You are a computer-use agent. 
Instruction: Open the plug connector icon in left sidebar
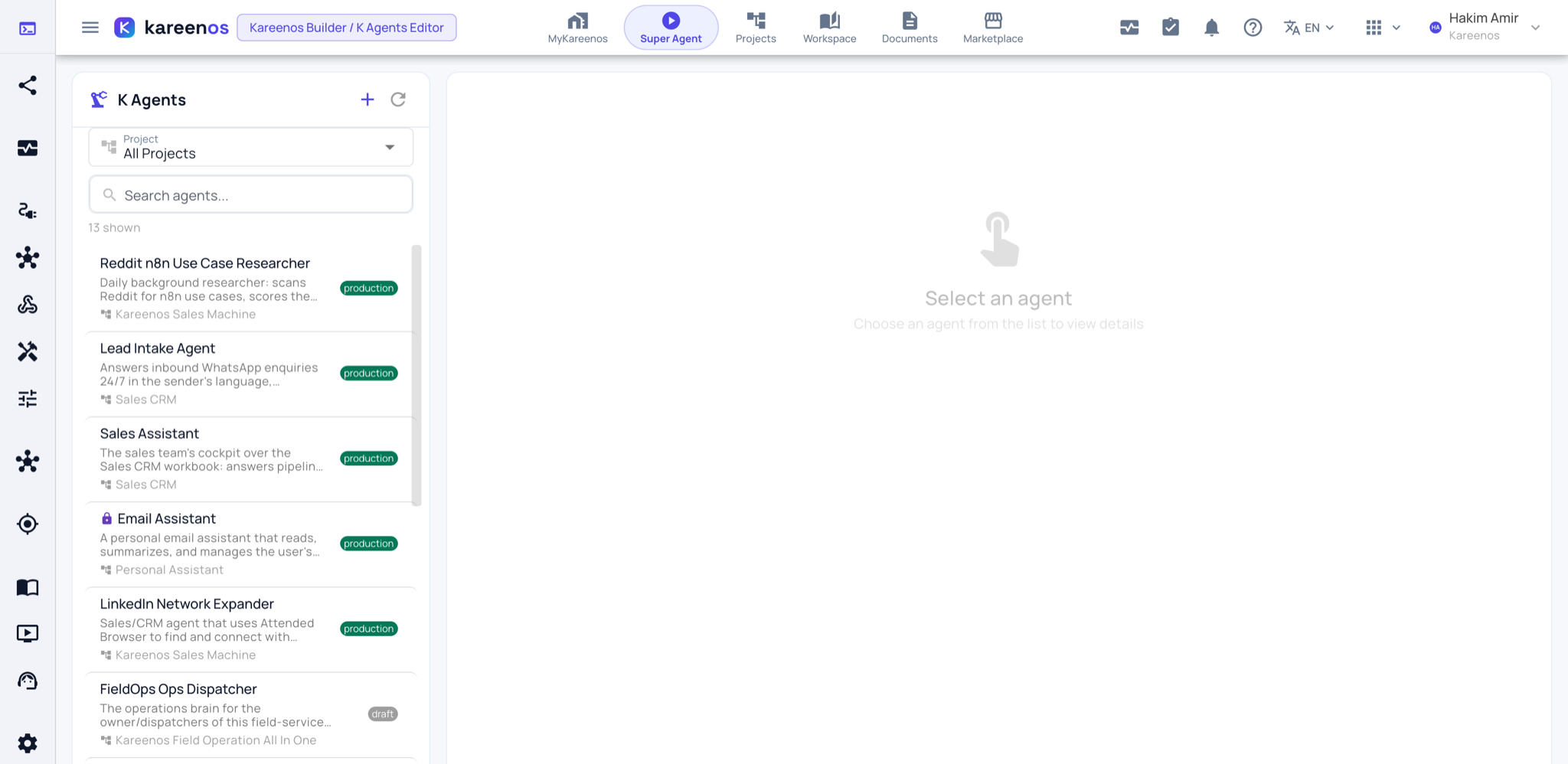point(28,211)
